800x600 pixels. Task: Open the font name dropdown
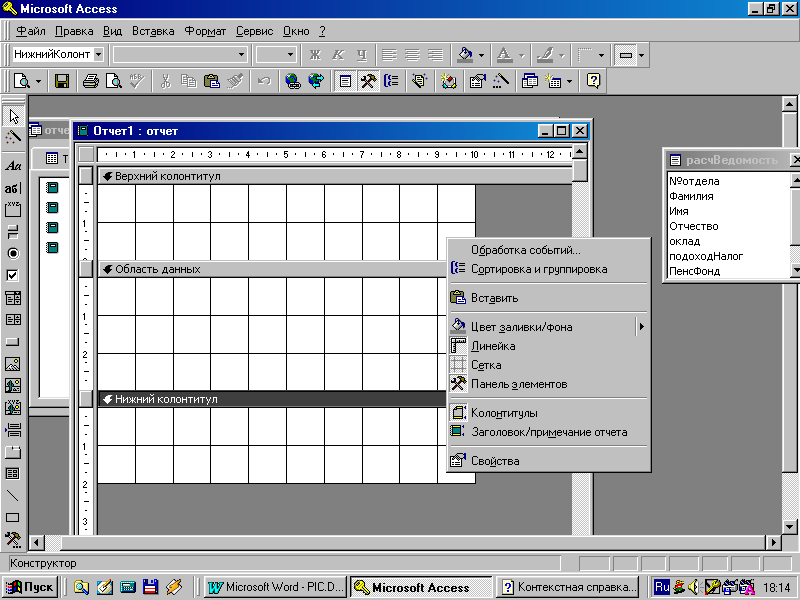coord(241,55)
